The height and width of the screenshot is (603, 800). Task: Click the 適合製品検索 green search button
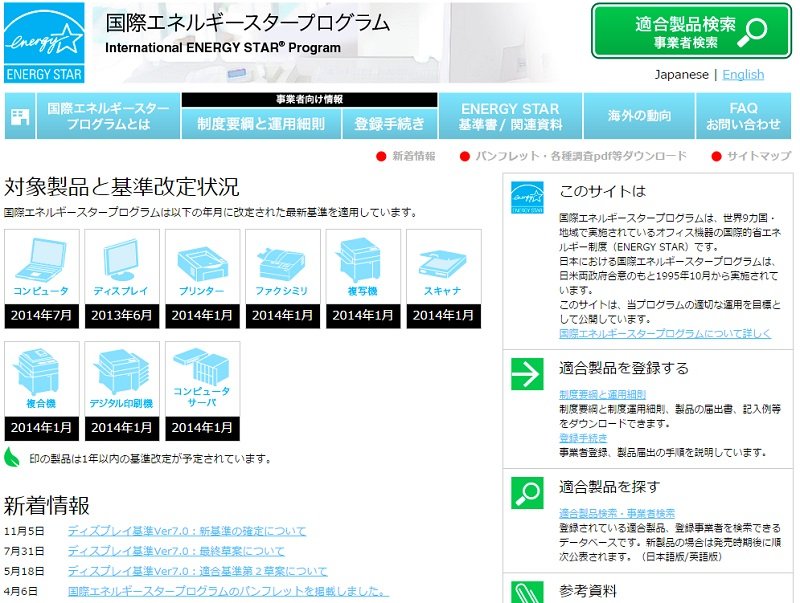point(691,32)
